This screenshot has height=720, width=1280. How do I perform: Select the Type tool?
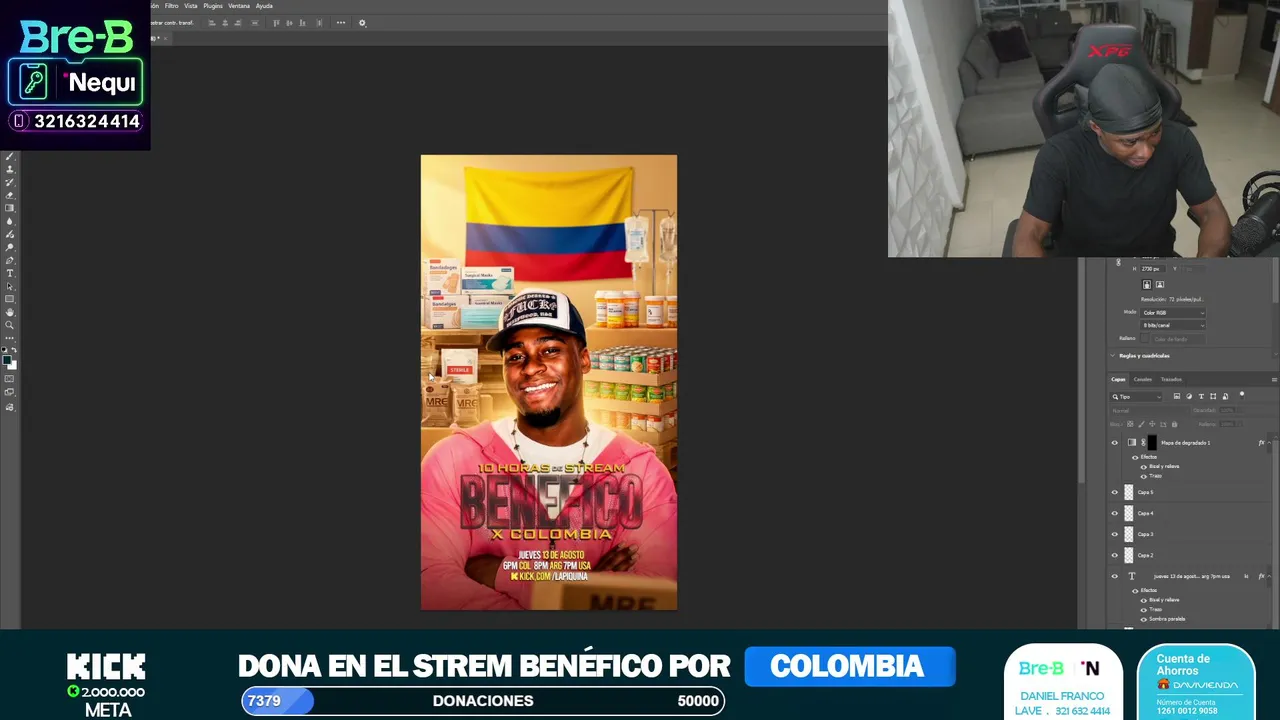[10, 274]
